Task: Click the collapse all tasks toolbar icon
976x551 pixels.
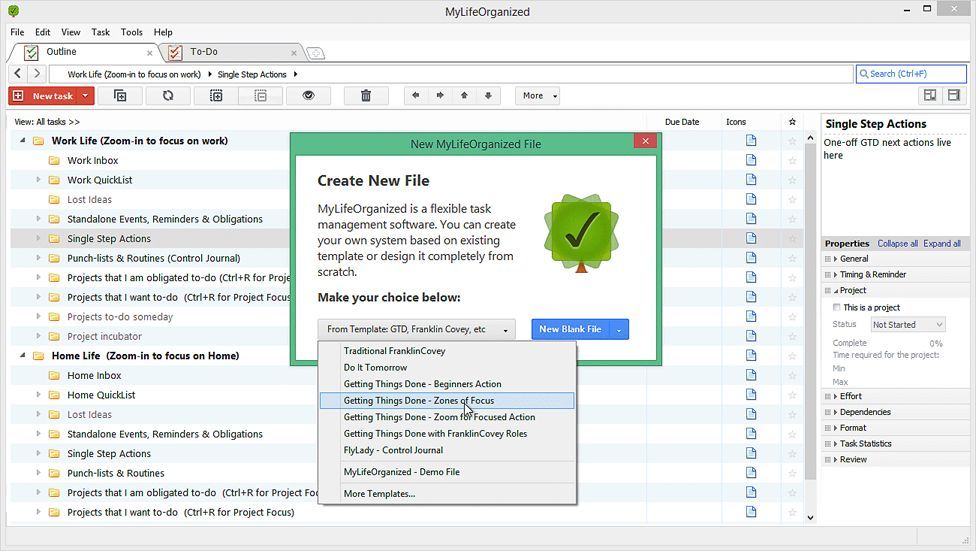Action: (260, 96)
